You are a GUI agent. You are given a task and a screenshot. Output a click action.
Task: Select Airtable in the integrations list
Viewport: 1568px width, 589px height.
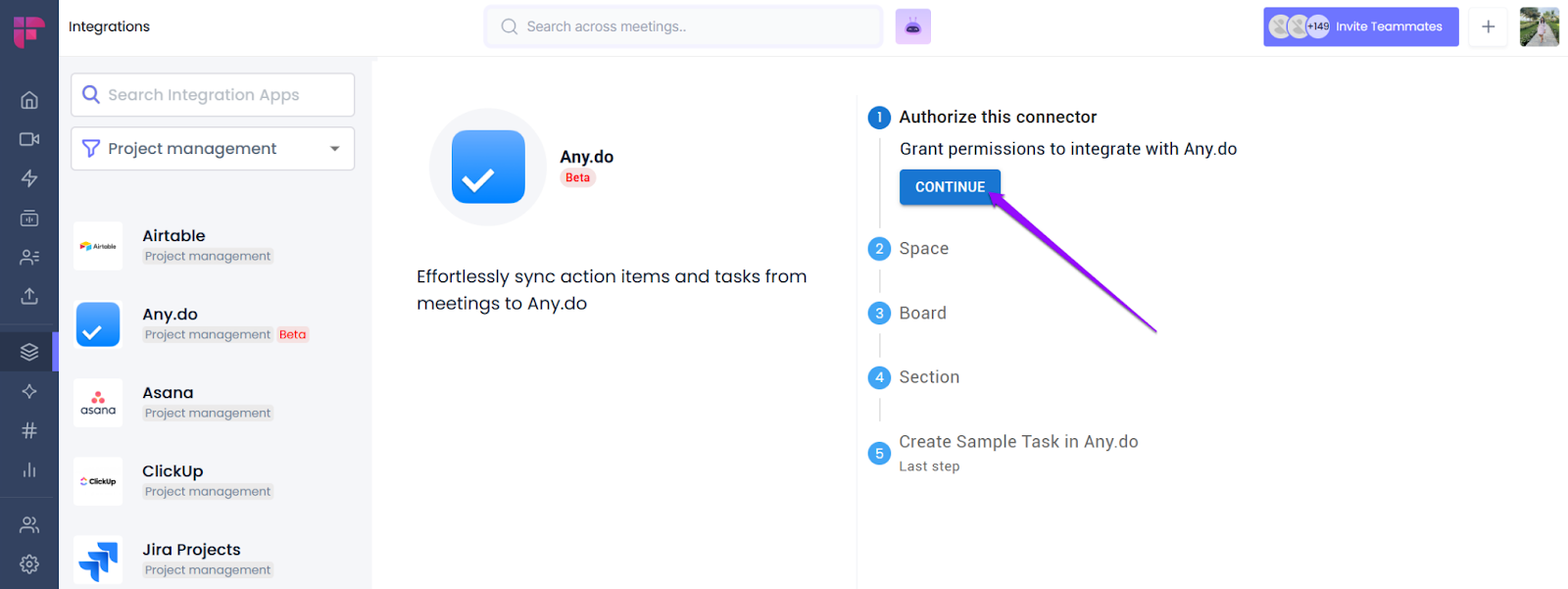coord(213,245)
